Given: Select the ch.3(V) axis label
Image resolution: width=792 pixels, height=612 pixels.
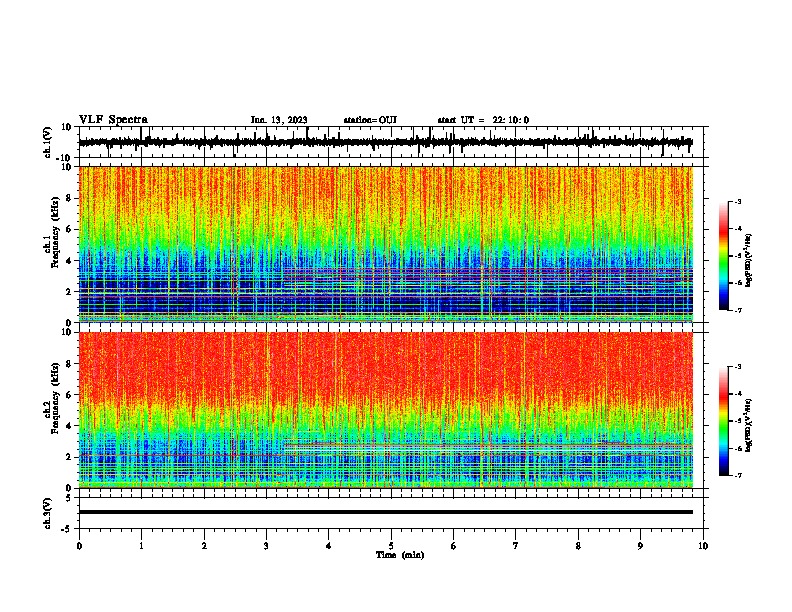Looking at the screenshot, I should 48,513.
